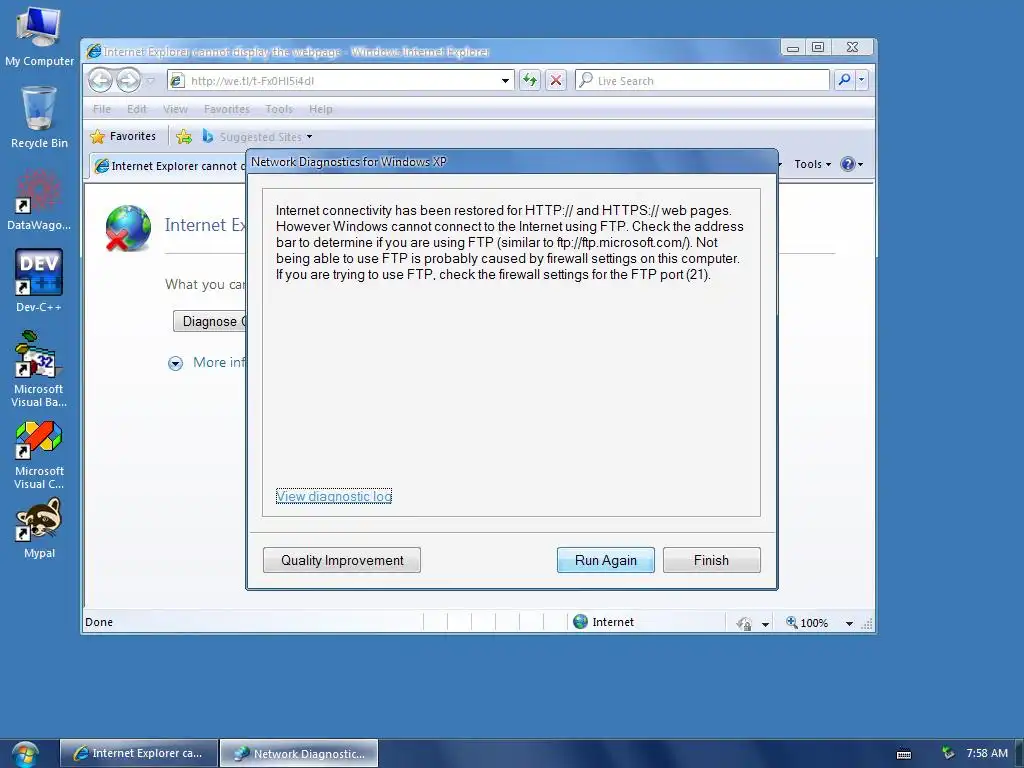1024x768 pixels.
Task: Click the Help question mark icon
Action: (848, 164)
